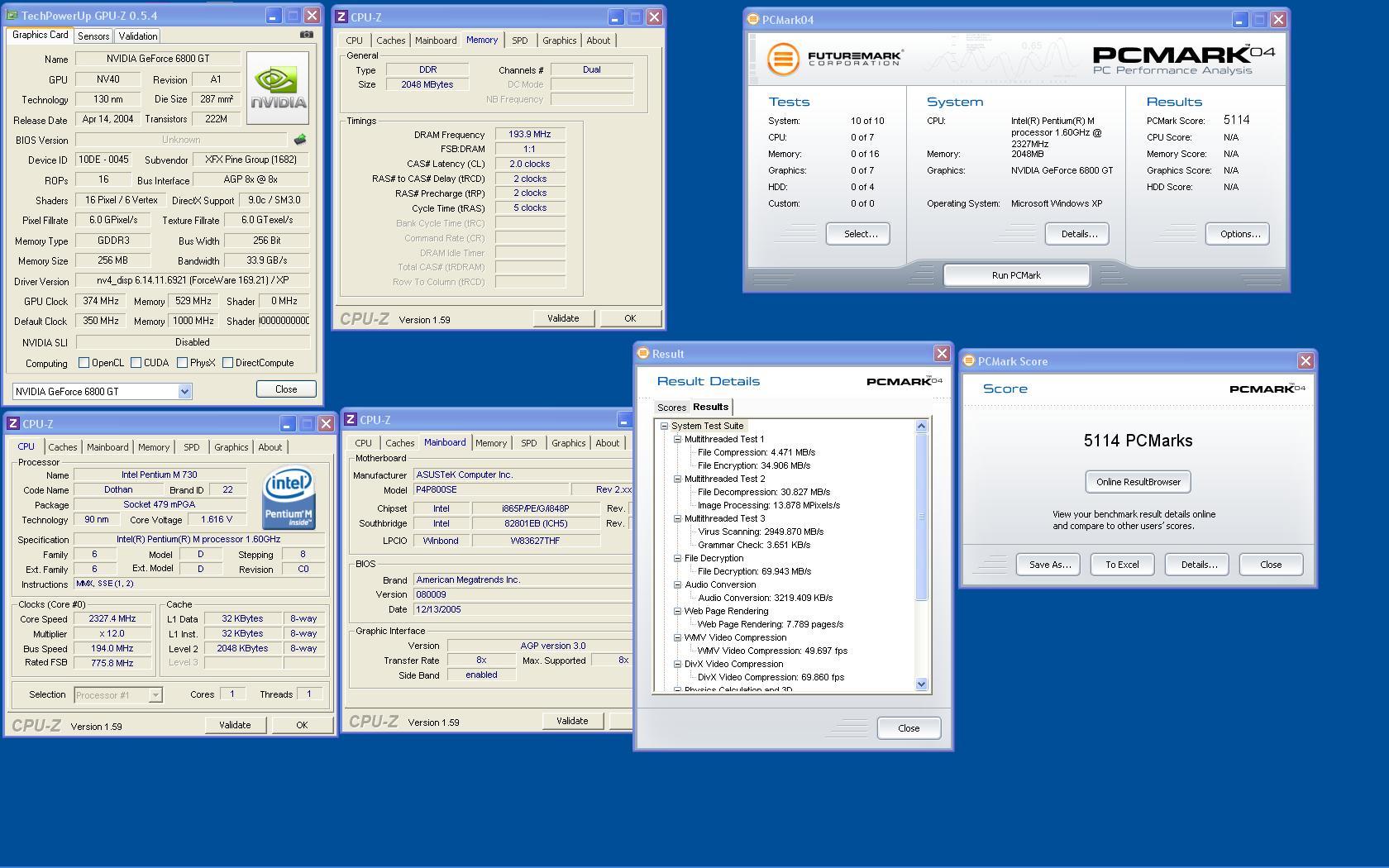
Task: Click Details... in the PCMark04 System section
Action: tap(1076, 234)
